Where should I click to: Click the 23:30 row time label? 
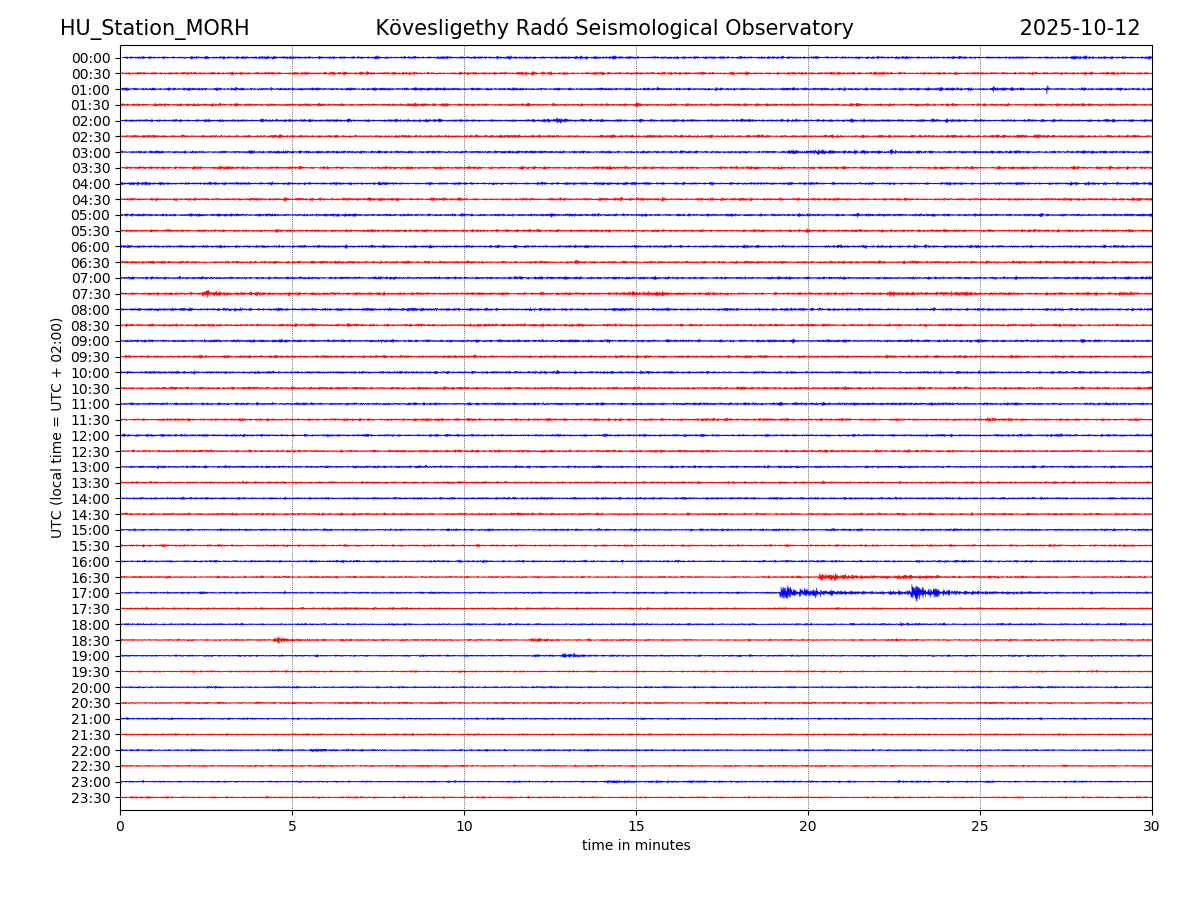91,798
